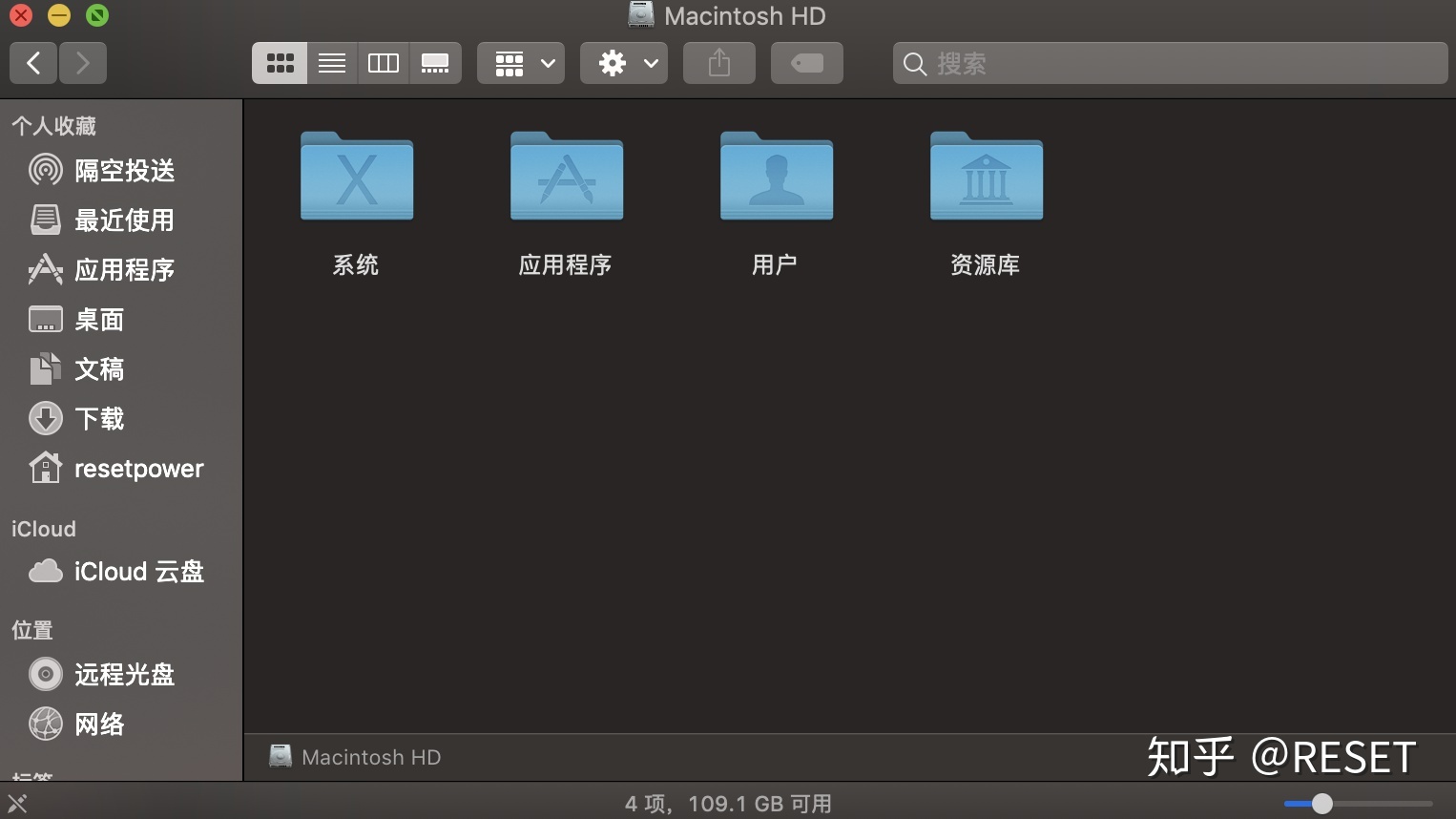Click the disc icon beside 远程光盘

(x=46, y=674)
